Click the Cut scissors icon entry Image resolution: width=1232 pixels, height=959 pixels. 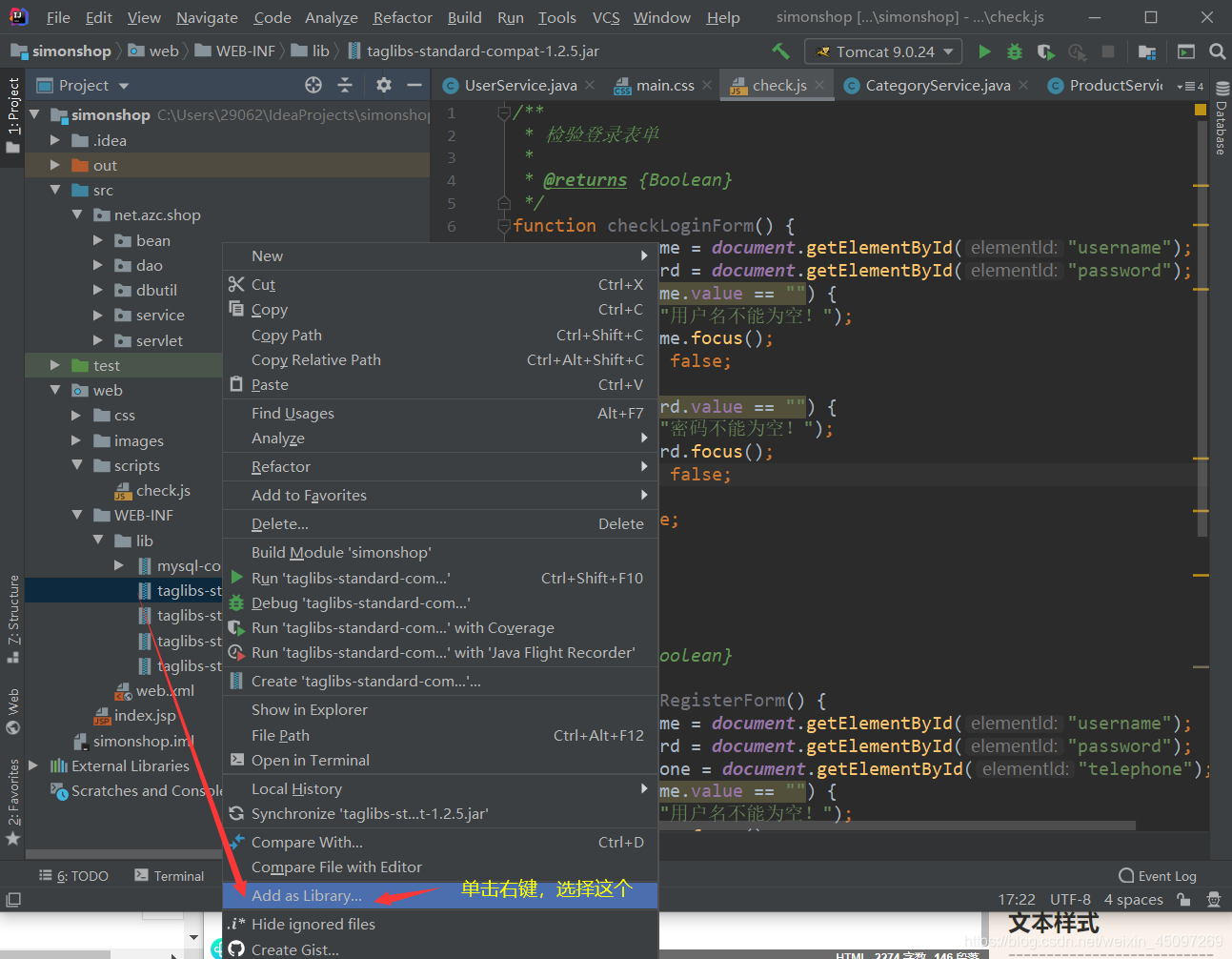440,284
